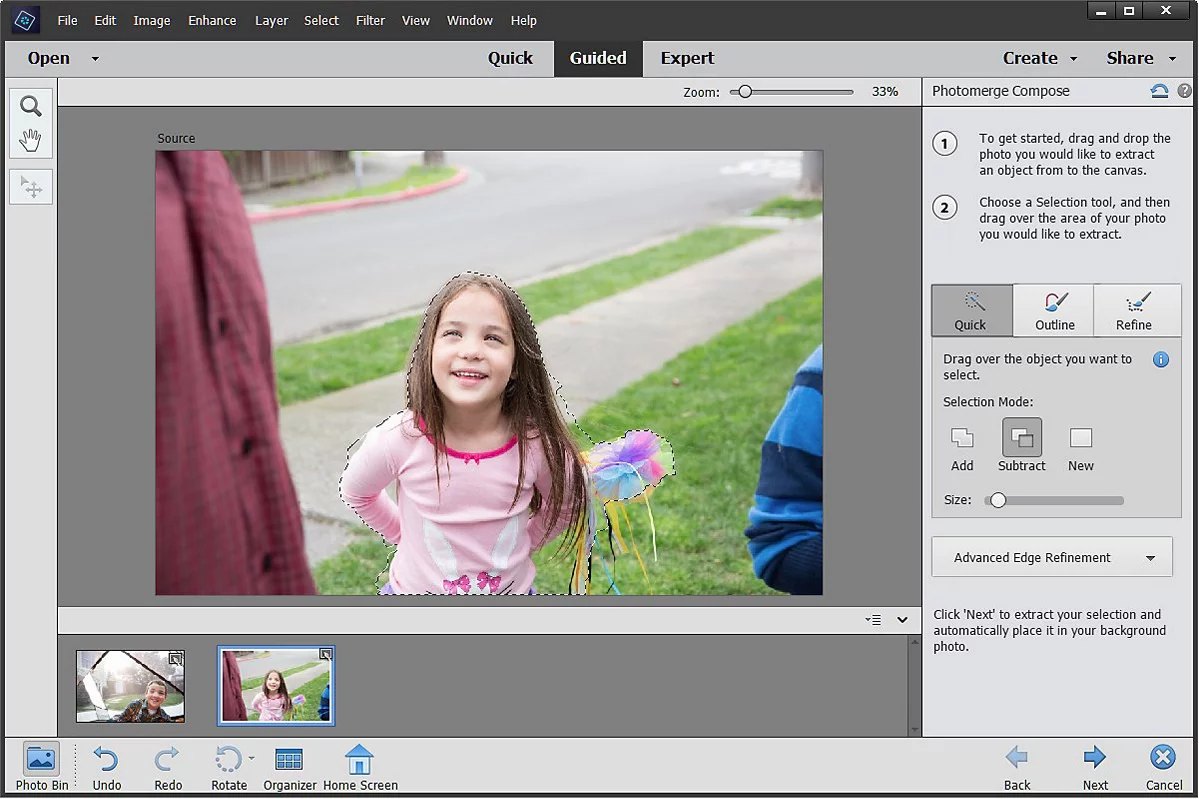The height and width of the screenshot is (799, 1199).
Task: Select the Hand pan tool
Action: click(x=31, y=140)
